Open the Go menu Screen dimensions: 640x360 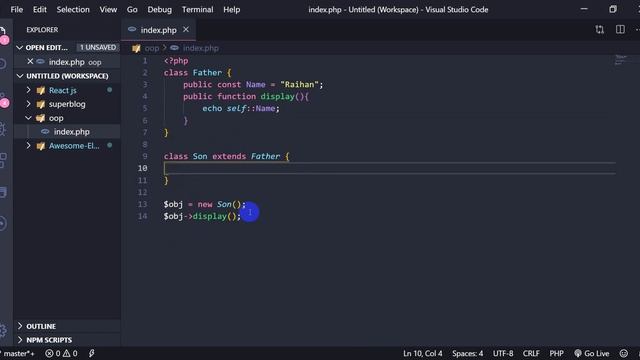[132, 9]
